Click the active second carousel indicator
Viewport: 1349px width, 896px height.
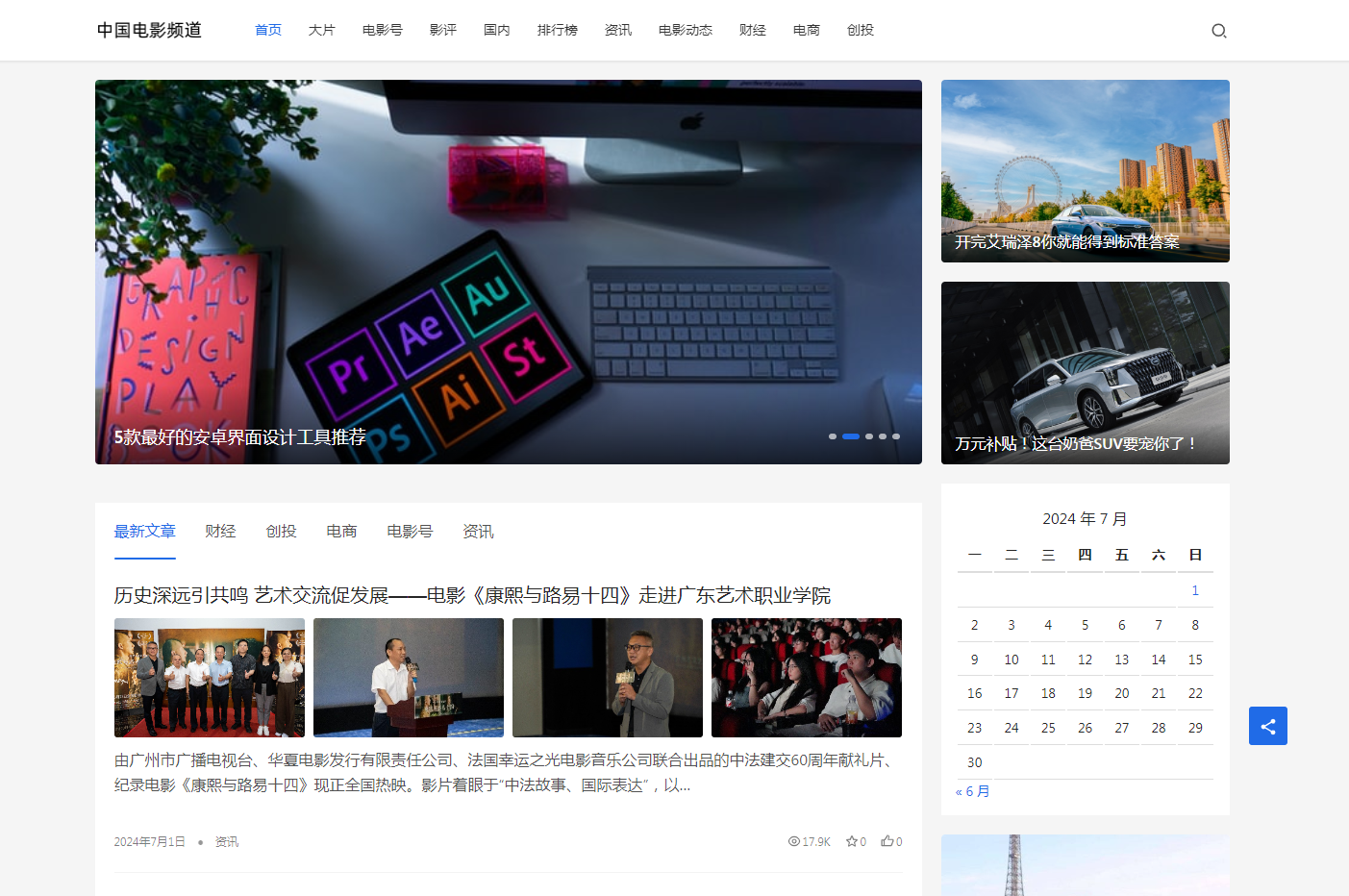pyautogui.click(x=851, y=436)
